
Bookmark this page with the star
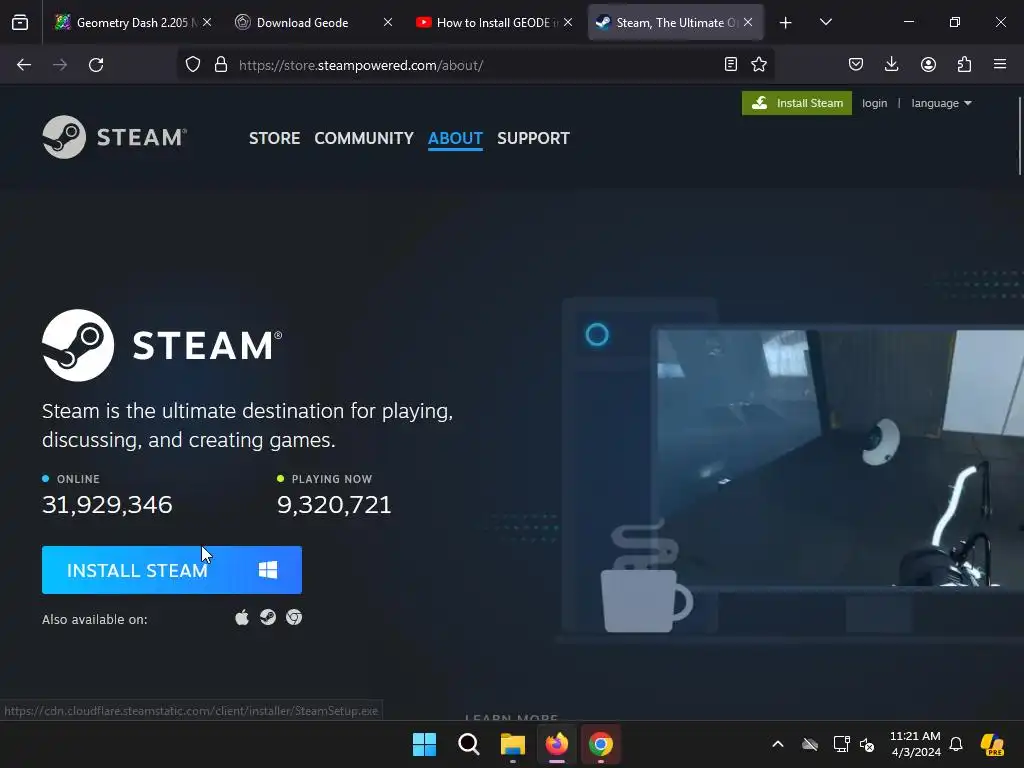[x=759, y=64]
